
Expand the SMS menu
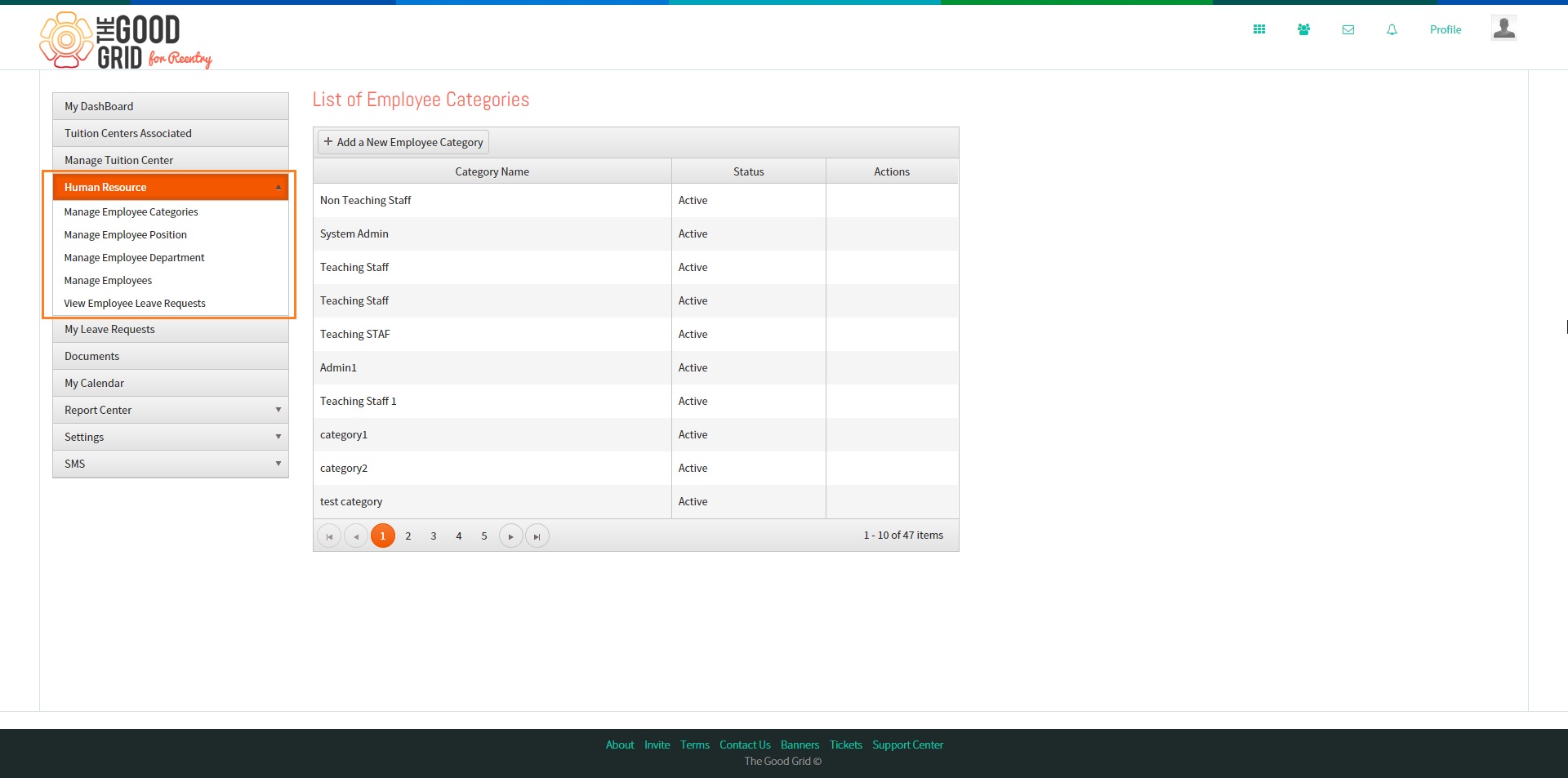pos(171,464)
